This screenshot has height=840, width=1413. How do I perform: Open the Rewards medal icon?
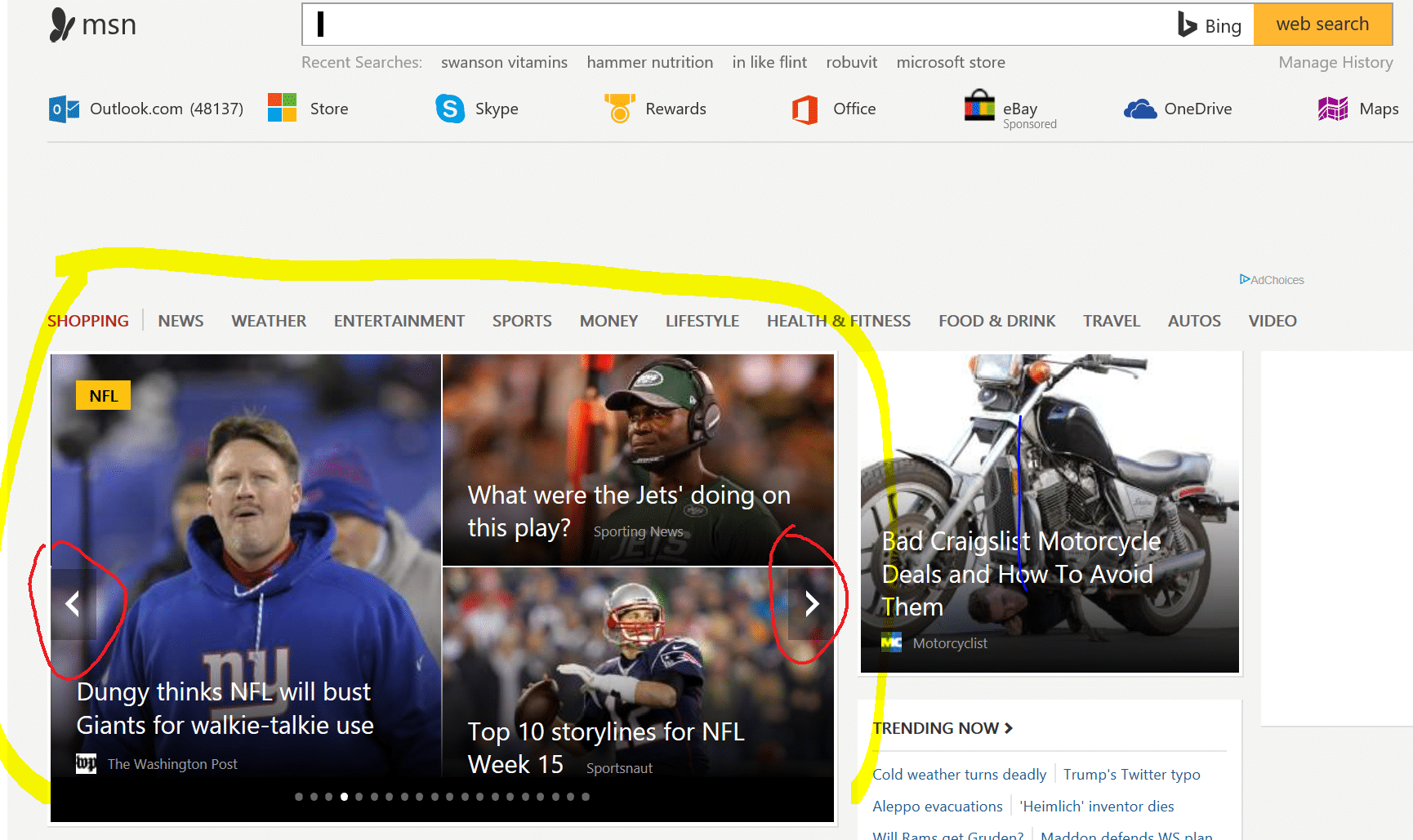[620, 109]
